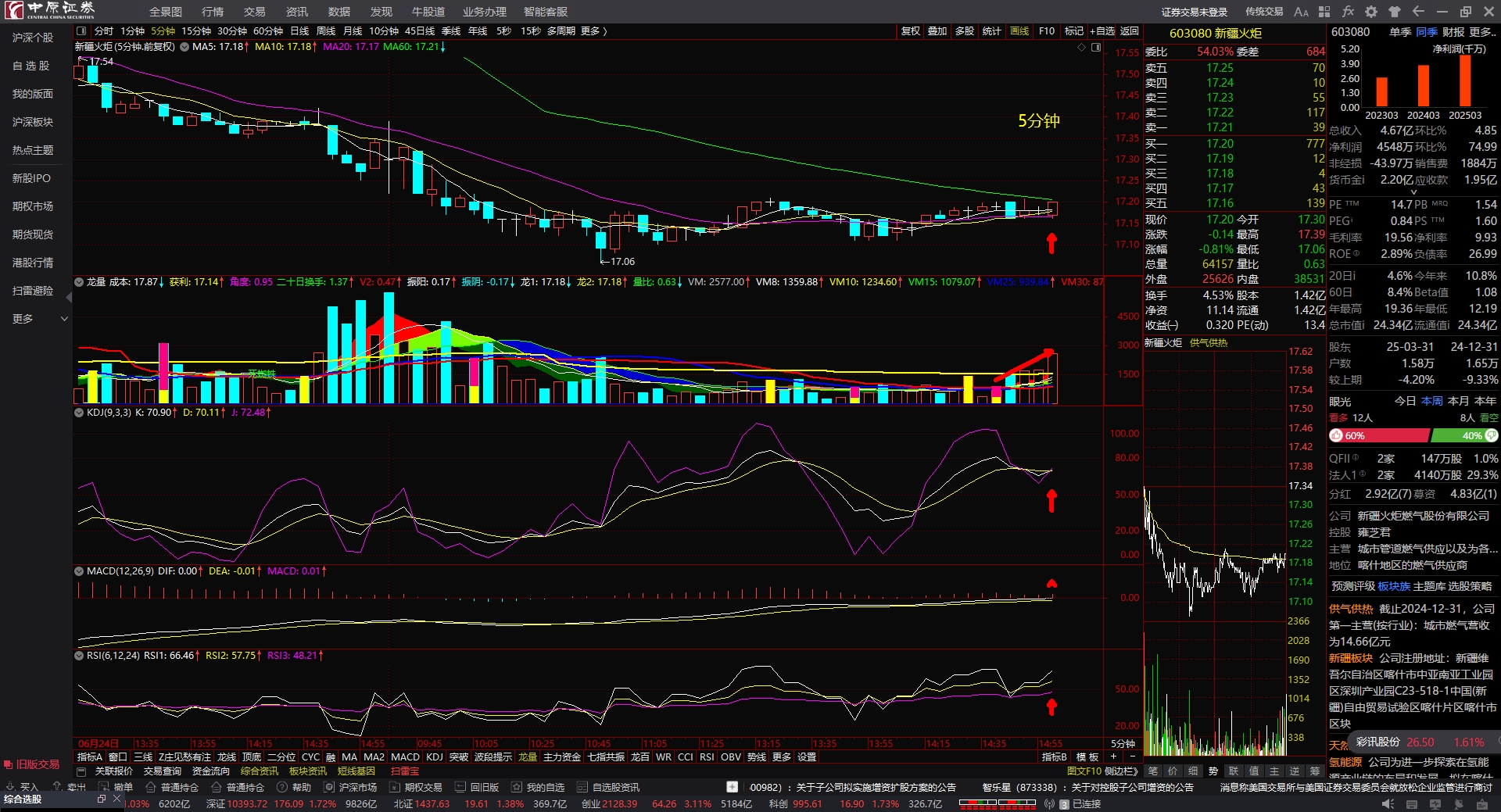
Task: Click the four-squares layout icon
Action: coord(1324,12)
